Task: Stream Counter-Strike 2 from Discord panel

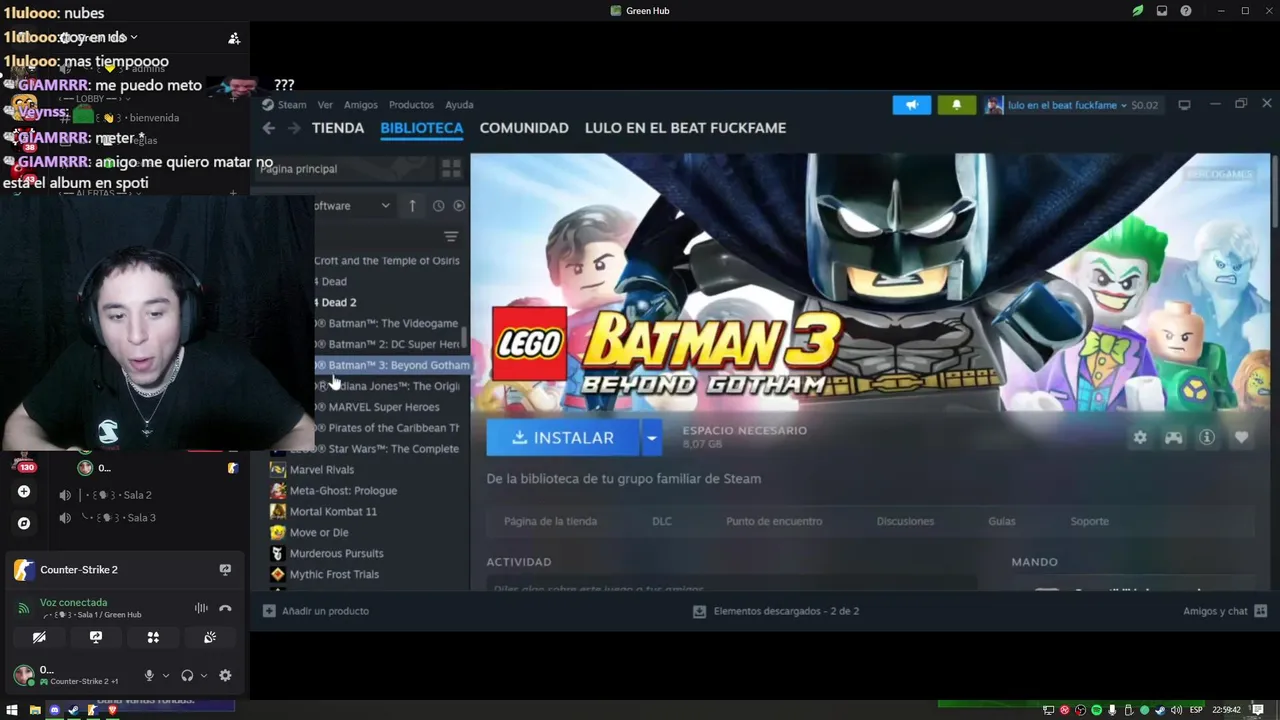Action: 225,570
